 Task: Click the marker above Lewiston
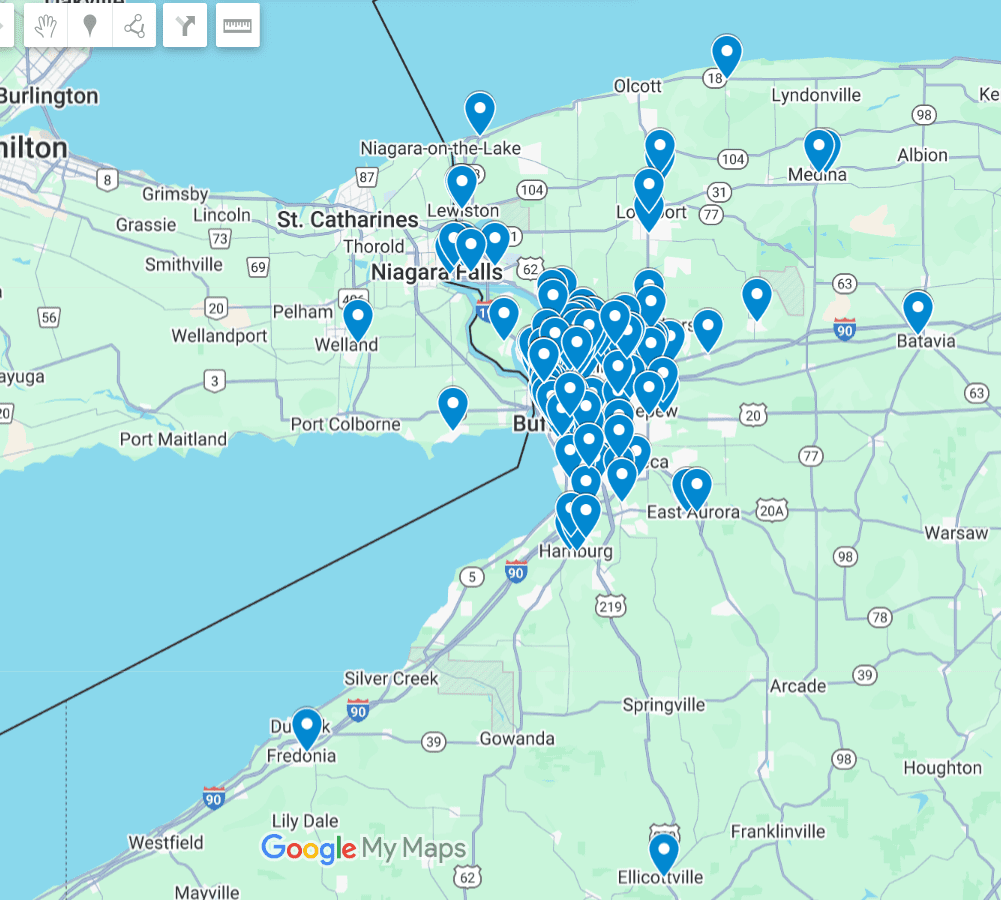click(461, 183)
